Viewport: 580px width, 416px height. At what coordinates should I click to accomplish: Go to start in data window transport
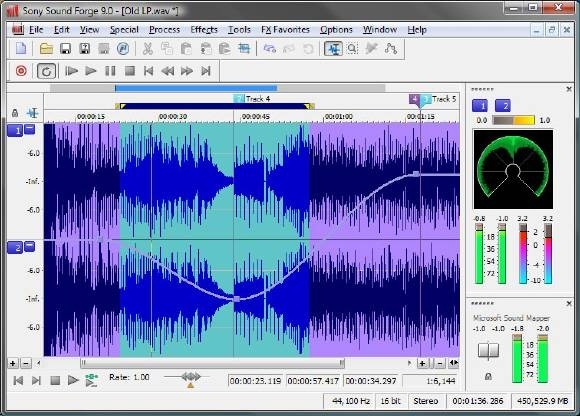(x=18, y=380)
